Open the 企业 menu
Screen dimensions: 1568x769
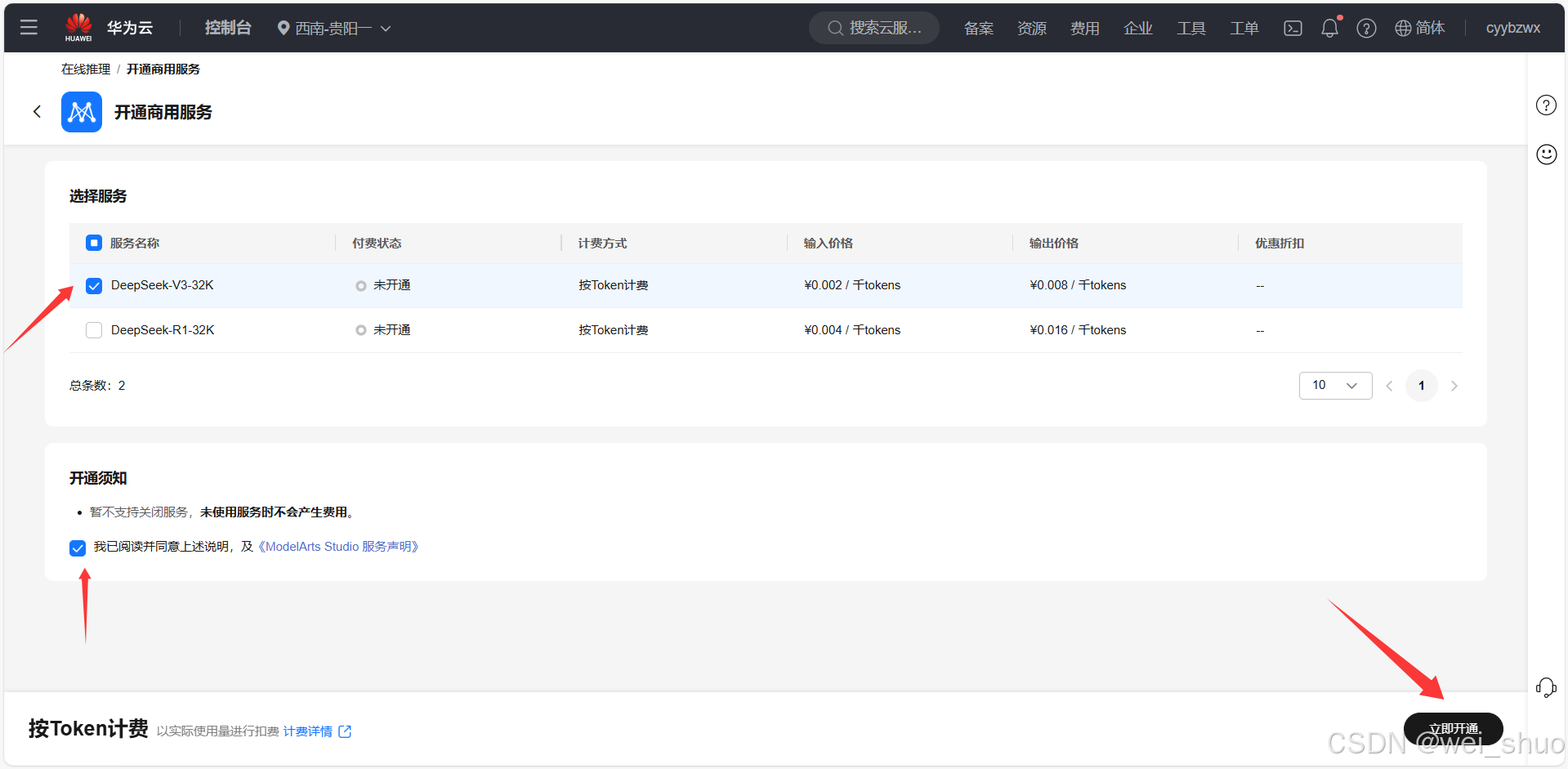pos(1137,28)
